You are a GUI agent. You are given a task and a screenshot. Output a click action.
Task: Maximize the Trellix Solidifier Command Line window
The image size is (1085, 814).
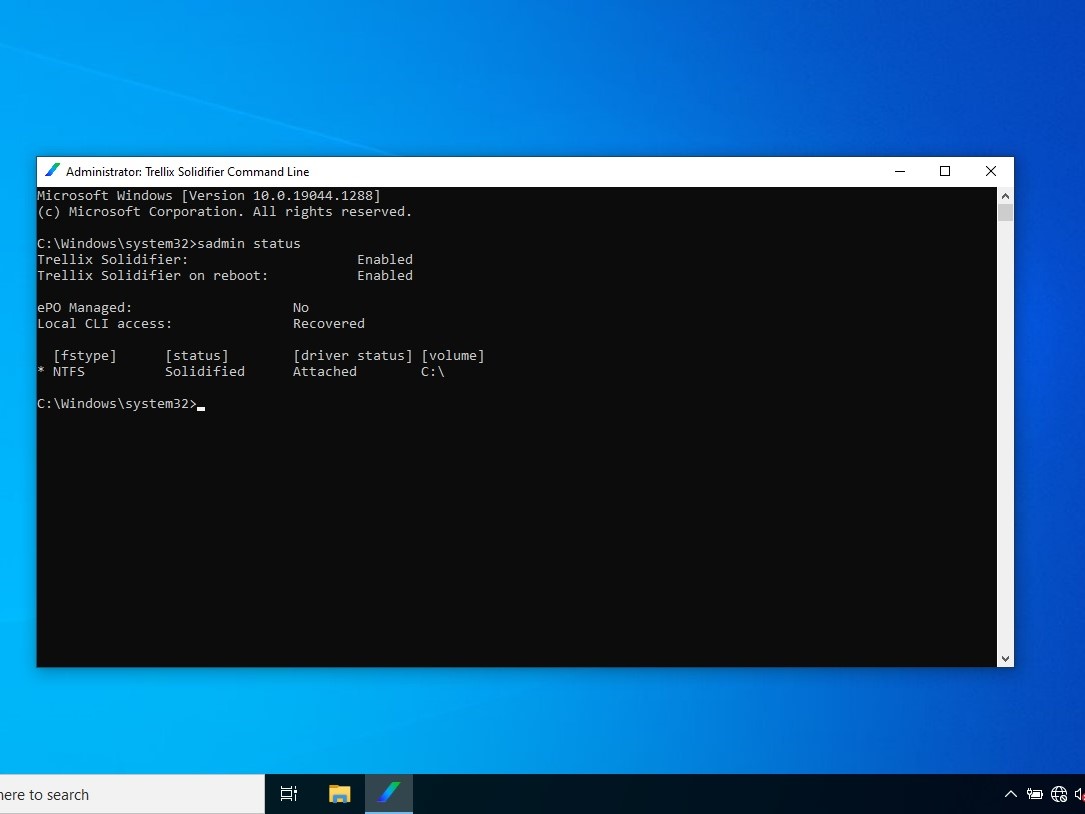[944, 171]
